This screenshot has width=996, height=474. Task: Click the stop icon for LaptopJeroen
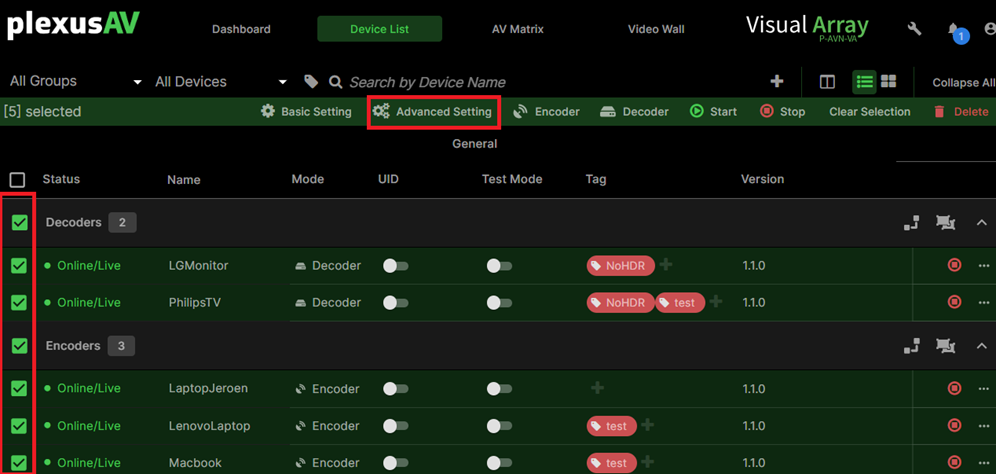click(x=954, y=388)
